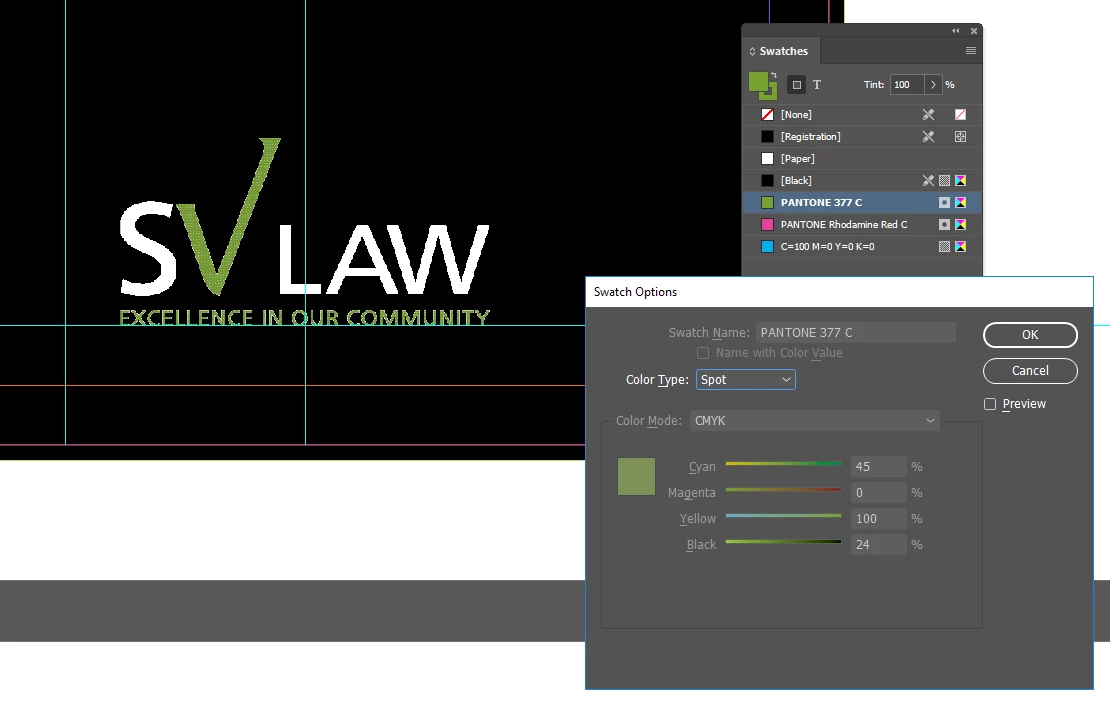Click the Cyan percentage field
This screenshot has height=708, width=1110.
(879, 467)
